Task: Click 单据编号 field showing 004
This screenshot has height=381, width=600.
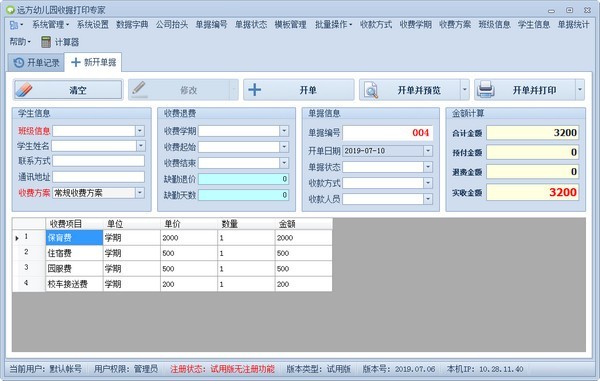Action: 388,133
